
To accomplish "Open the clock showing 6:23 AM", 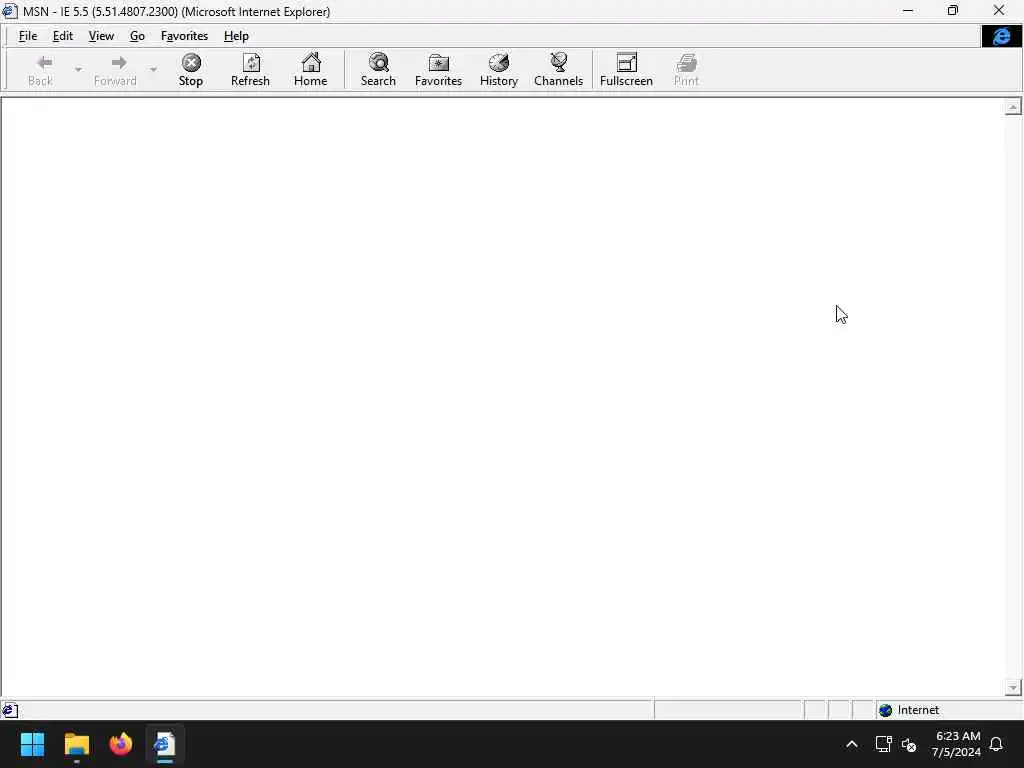I will [956, 744].
